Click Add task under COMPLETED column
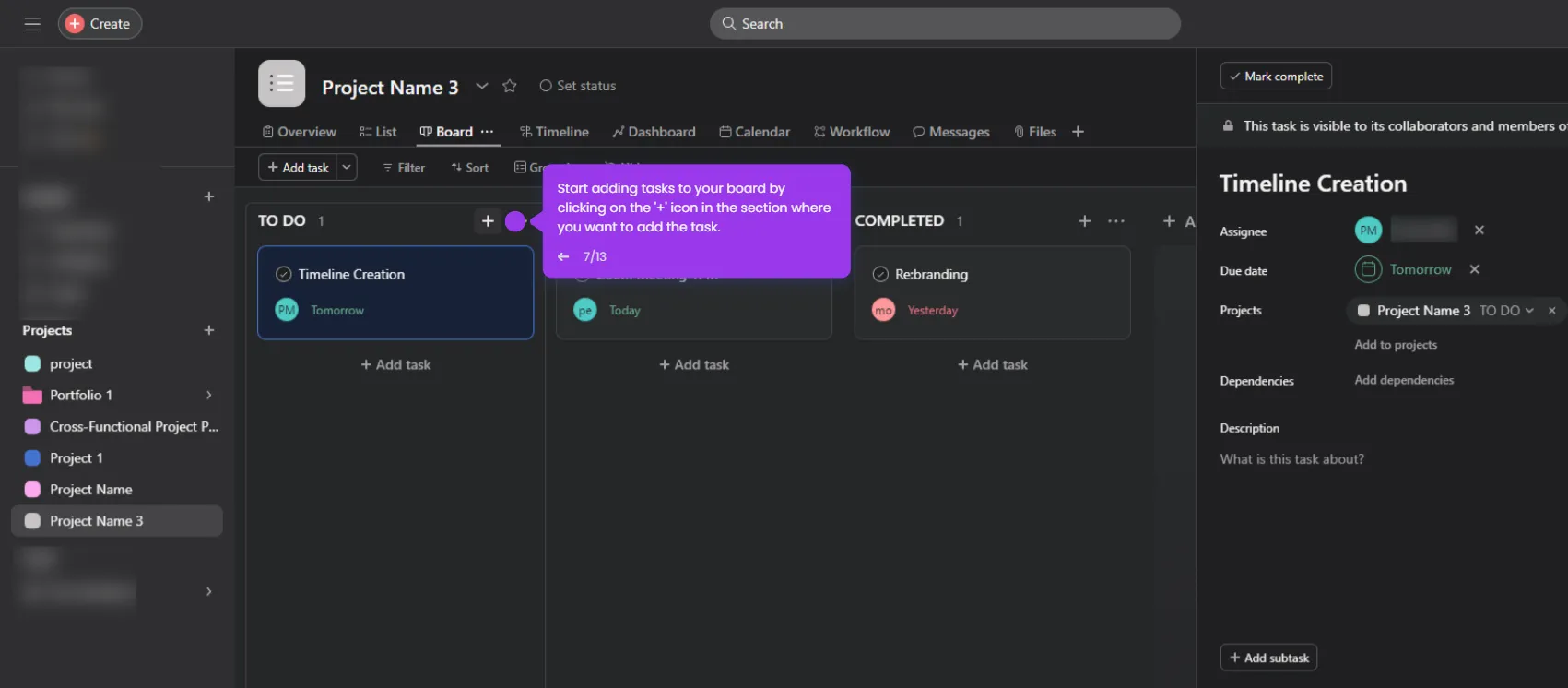This screenshot has width=1568, height=688. tap(993, 364)
